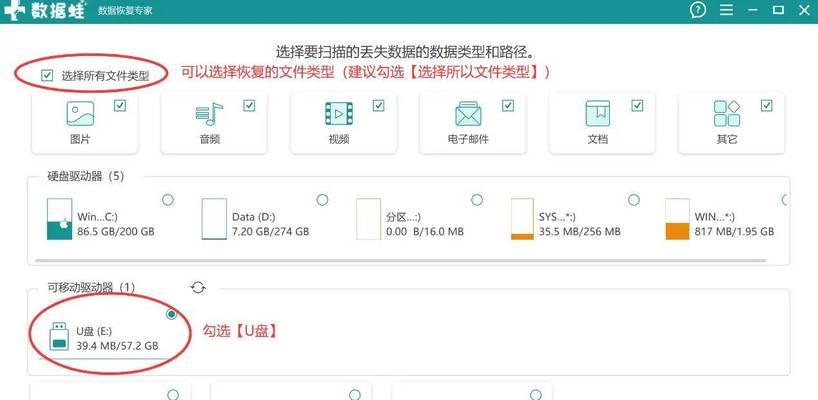
Task: Maximize the 数据蛙 window
Action: point(778,9)
